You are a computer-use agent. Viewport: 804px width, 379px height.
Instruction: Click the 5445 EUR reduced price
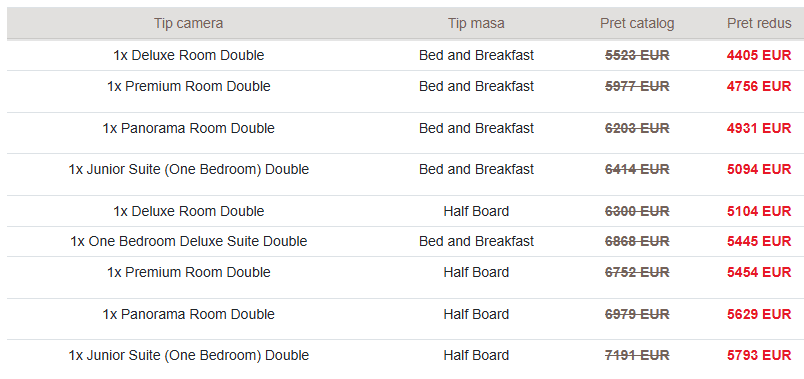pyautogui.click(x=759, y=241)
